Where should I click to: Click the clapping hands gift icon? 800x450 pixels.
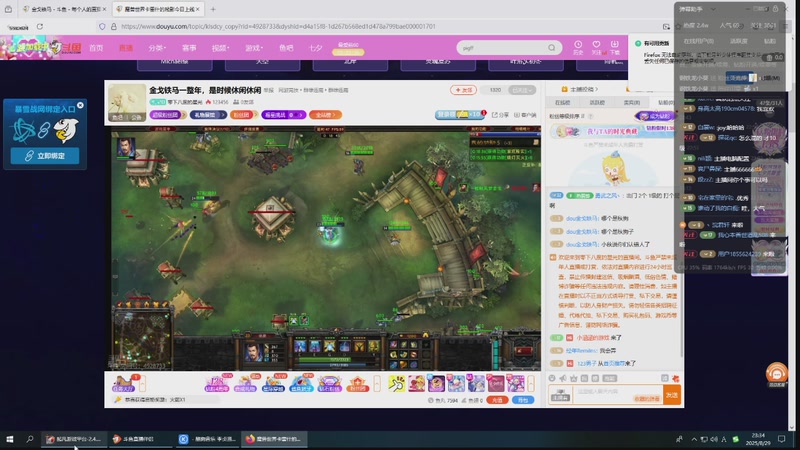coord(396,383)
